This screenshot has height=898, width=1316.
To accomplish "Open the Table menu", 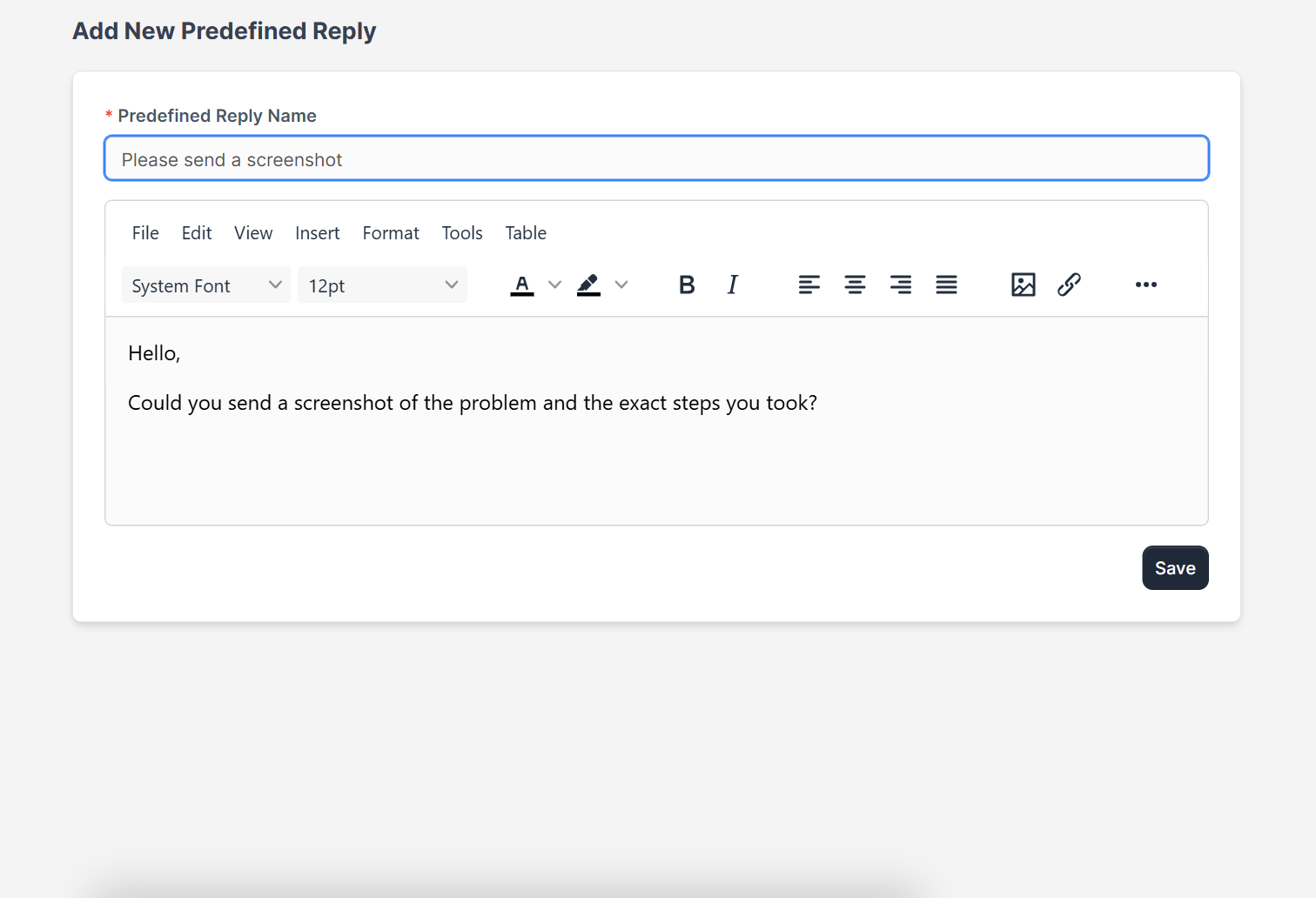I will click(x=526, y=233).
